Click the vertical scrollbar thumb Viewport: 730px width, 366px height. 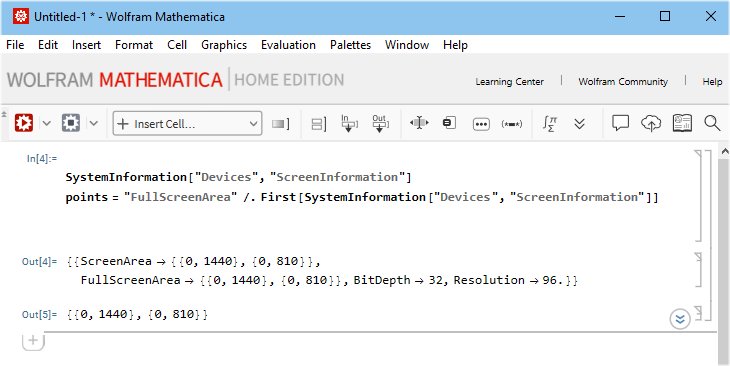point(724,261)
